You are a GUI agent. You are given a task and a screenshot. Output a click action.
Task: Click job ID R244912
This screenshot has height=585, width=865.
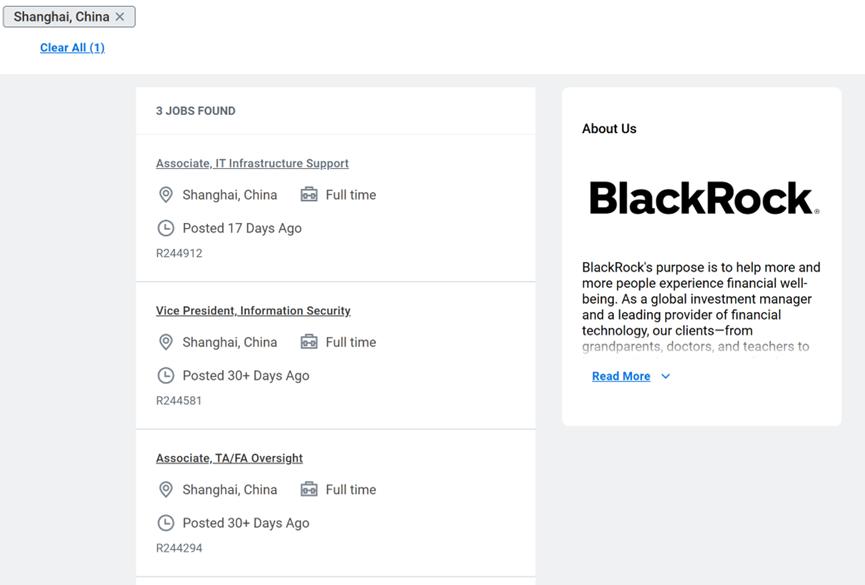click(179, 254)
